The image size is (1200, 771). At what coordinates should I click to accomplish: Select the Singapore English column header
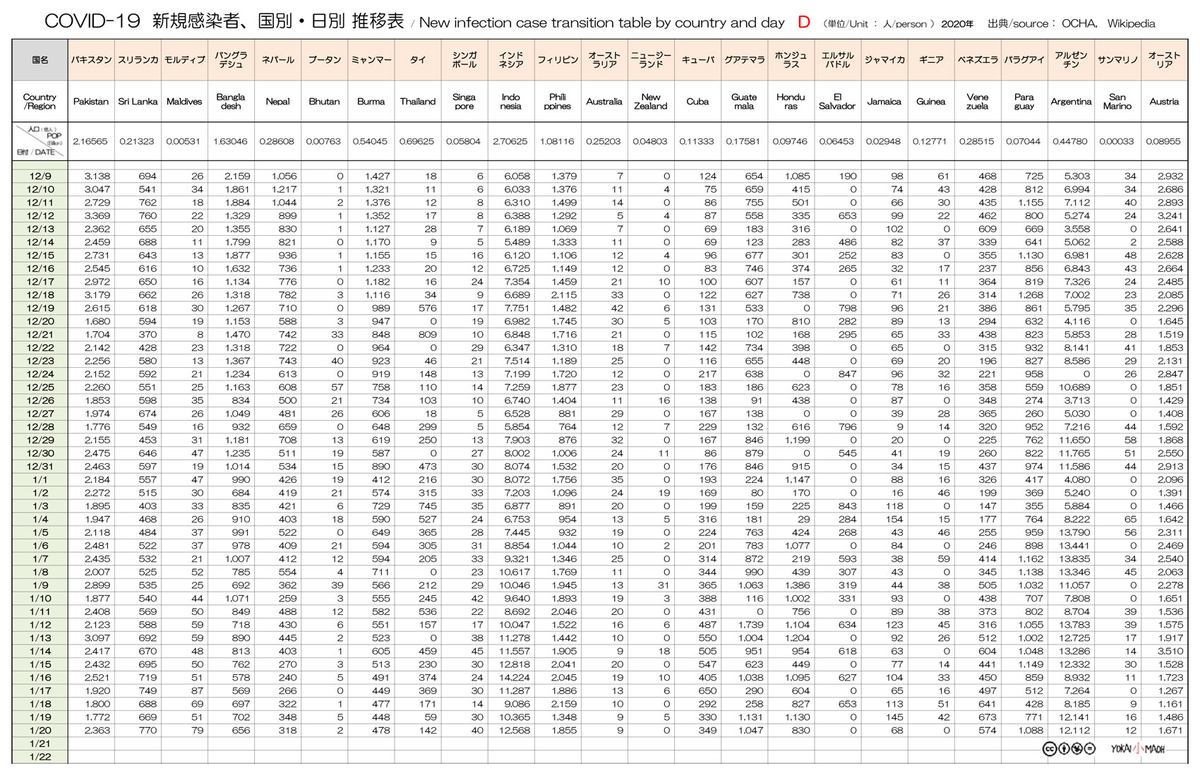click(464, 102)
